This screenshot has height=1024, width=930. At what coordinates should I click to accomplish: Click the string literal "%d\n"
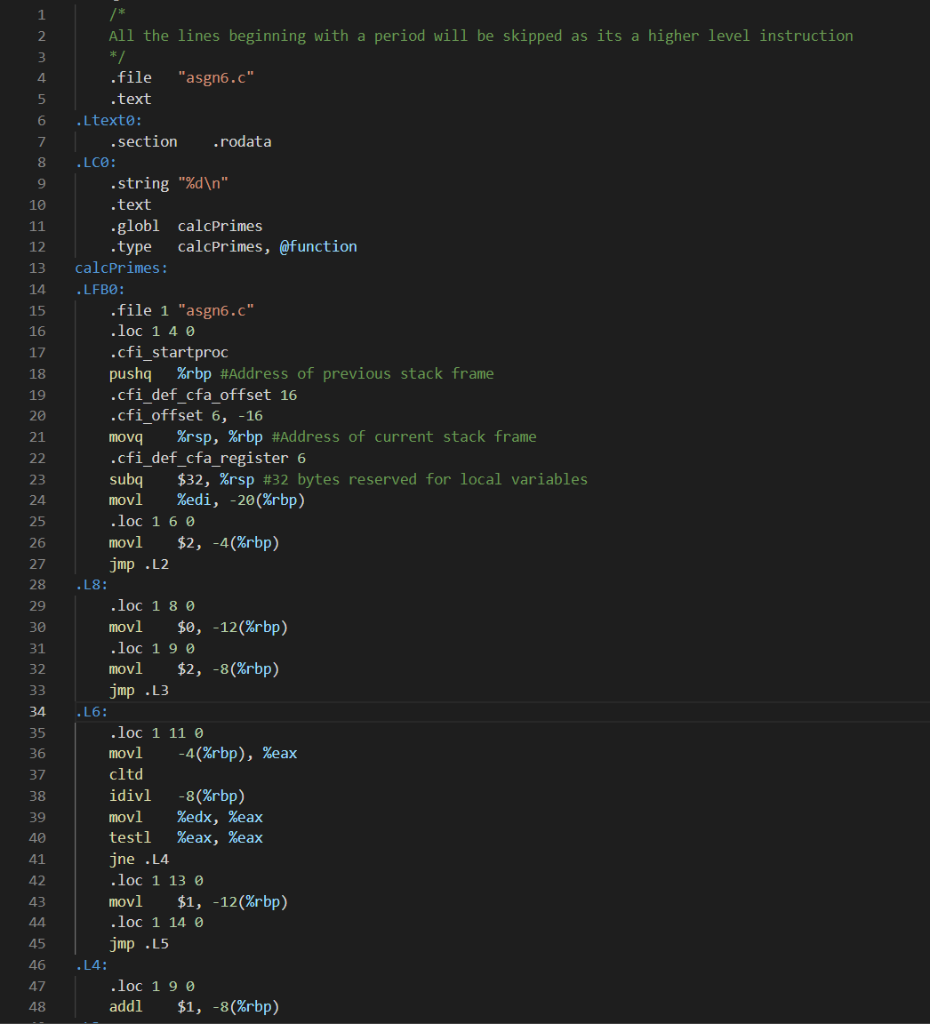(205, 183)
